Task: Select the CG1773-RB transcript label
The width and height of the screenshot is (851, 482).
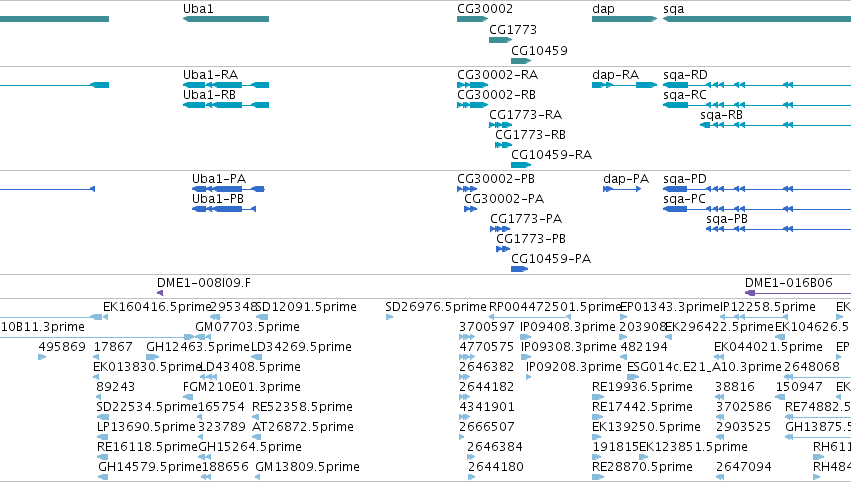Action: click(x=530, y=135)
